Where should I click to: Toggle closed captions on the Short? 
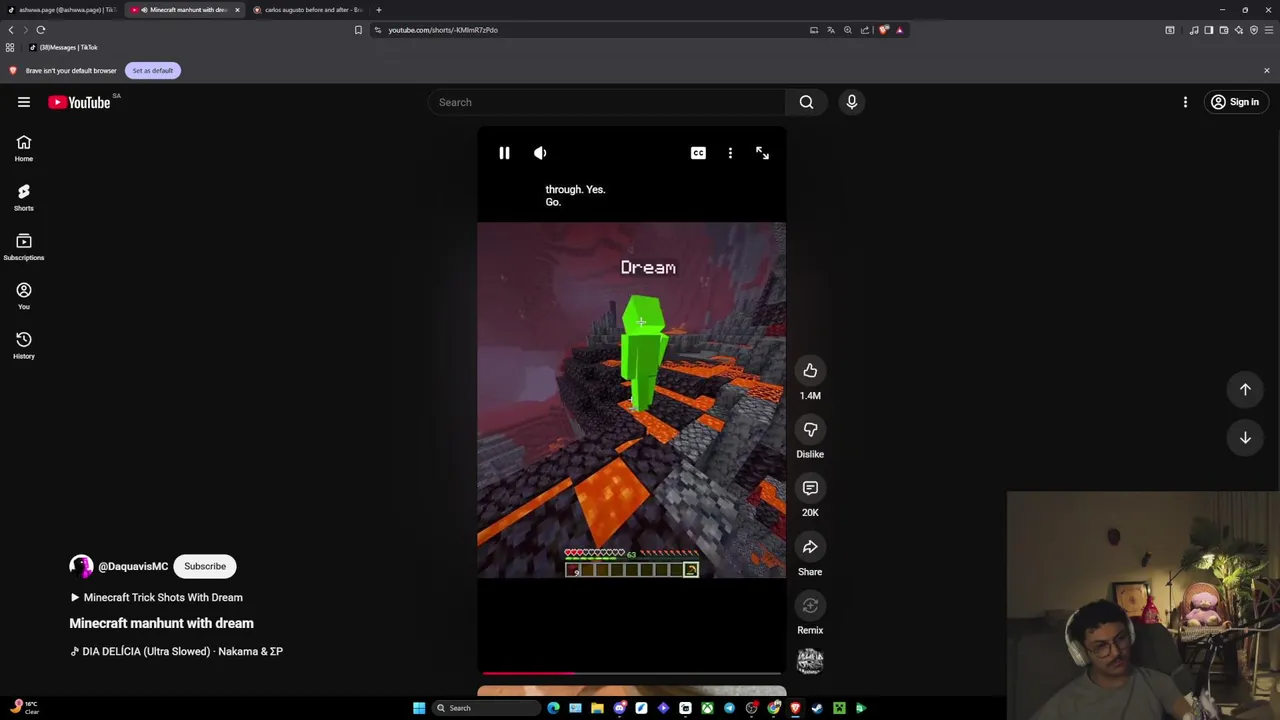pos(698,153)
